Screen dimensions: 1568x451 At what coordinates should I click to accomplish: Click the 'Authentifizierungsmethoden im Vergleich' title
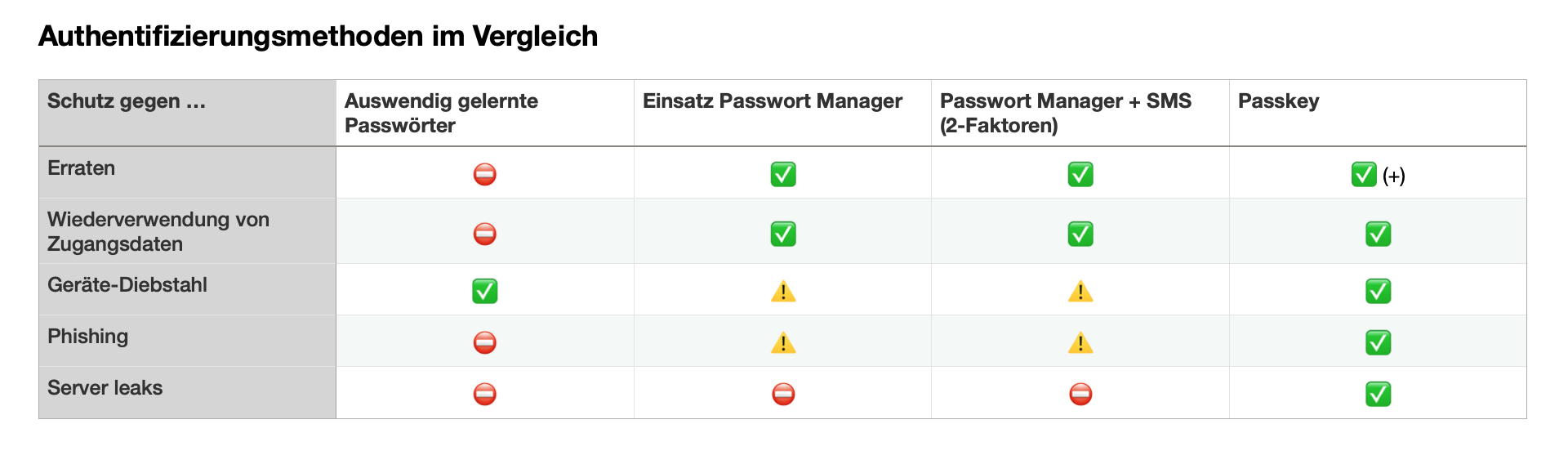pyautogui.click(x=318, y=36)
